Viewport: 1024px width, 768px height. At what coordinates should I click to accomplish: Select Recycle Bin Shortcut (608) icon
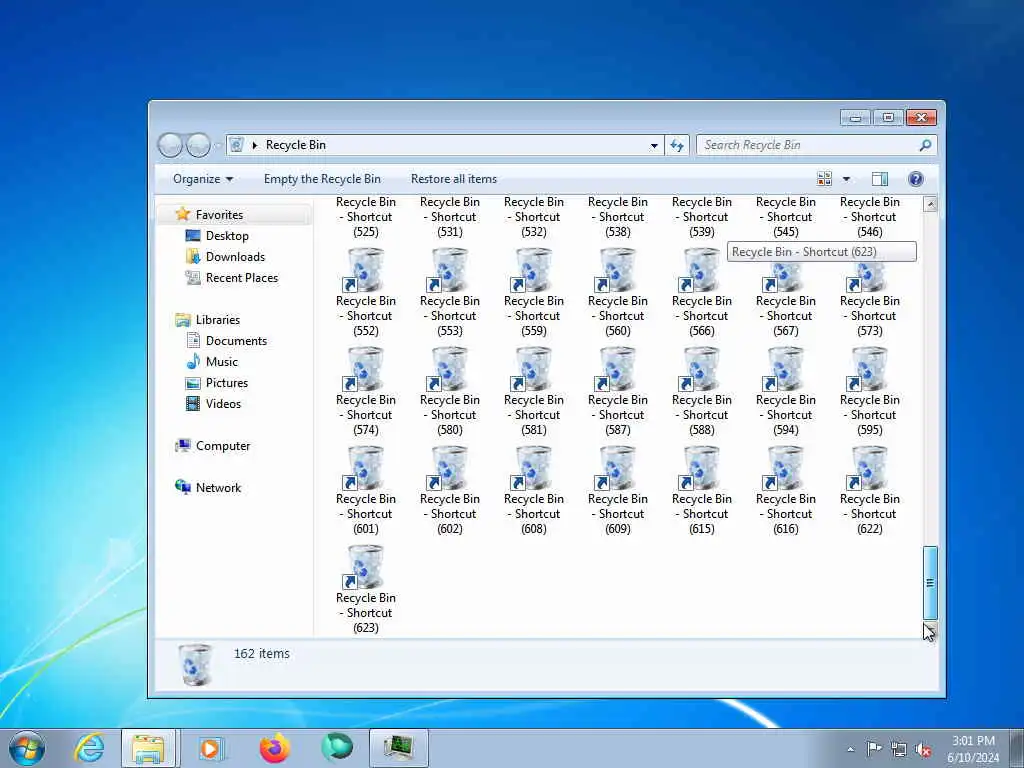pyautogui.click(x=533, y=468)
